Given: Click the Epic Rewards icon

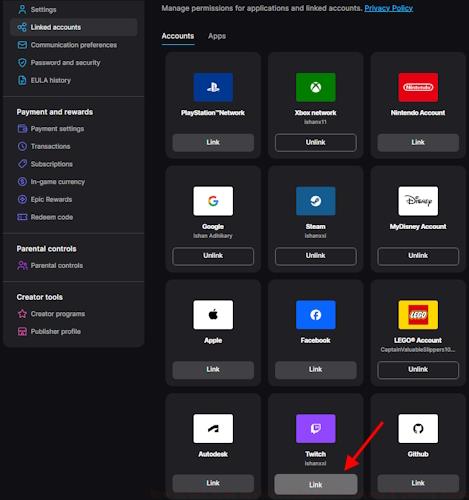Looking at the screenshot, I should (x=22, y=199).
